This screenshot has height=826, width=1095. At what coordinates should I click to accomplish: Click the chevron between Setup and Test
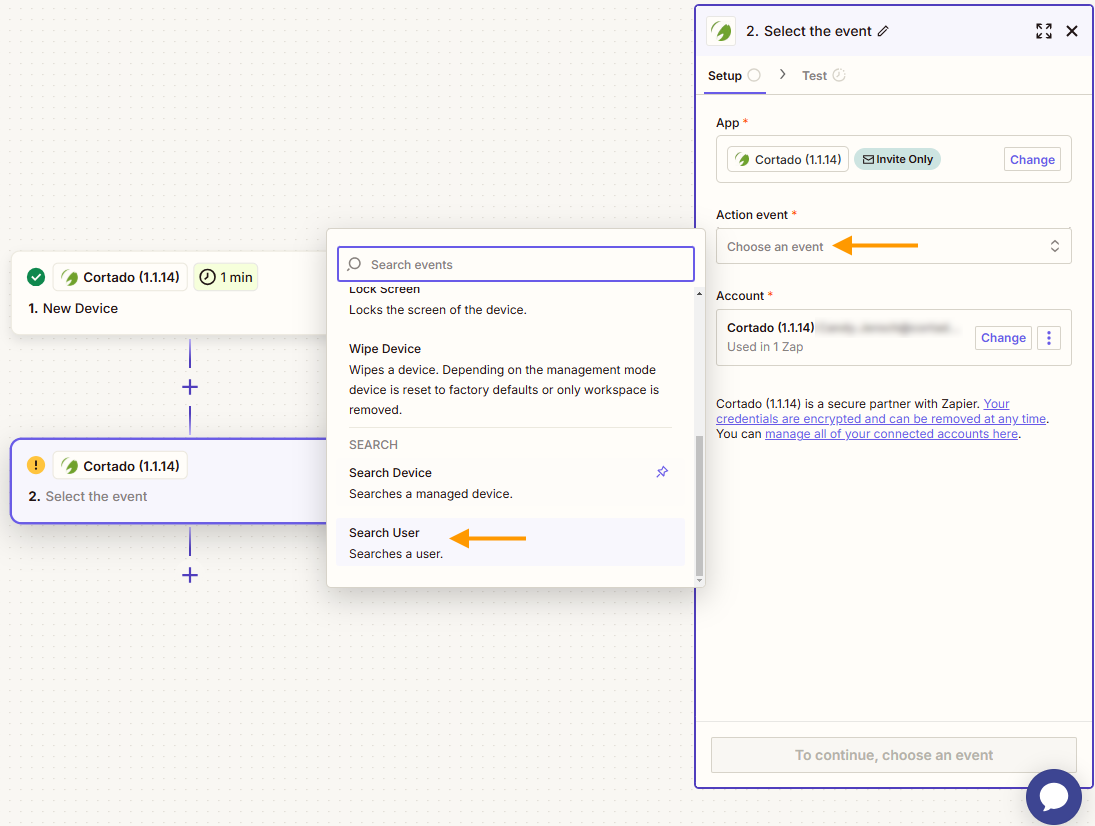coord(782,75)
